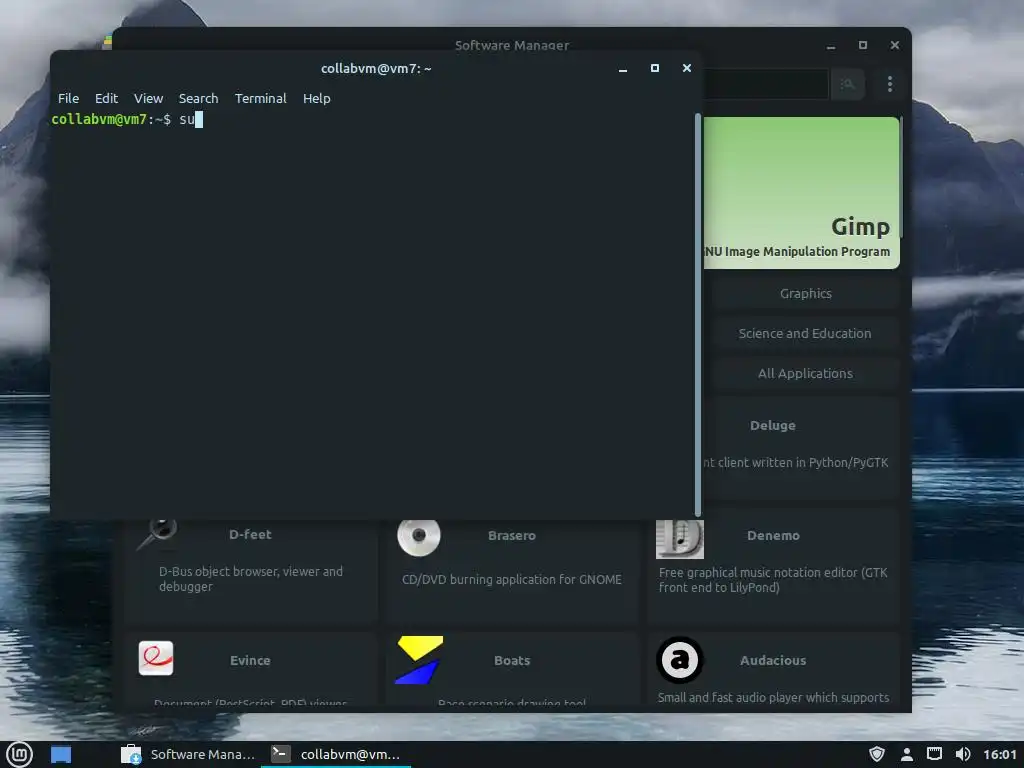Open the D-feet app title
This screenshot has height=768, width=1024.
pos(250,534)
